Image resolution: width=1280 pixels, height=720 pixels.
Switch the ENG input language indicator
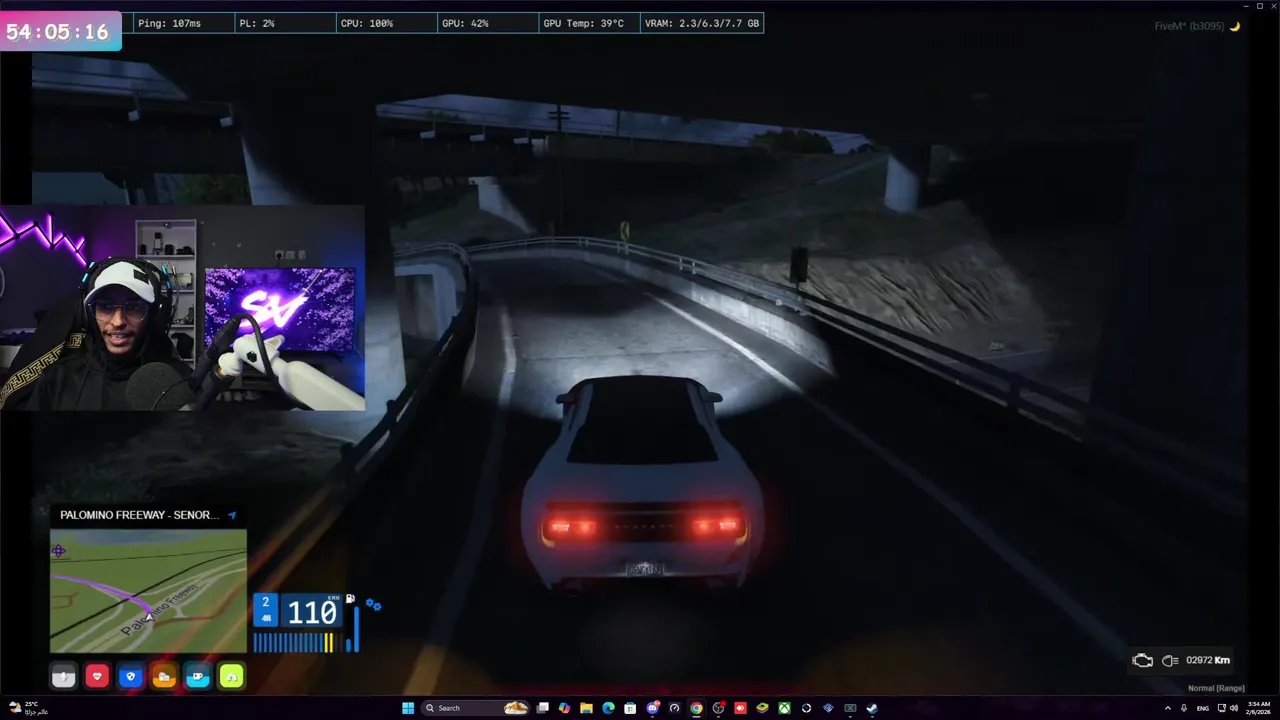1203,708
